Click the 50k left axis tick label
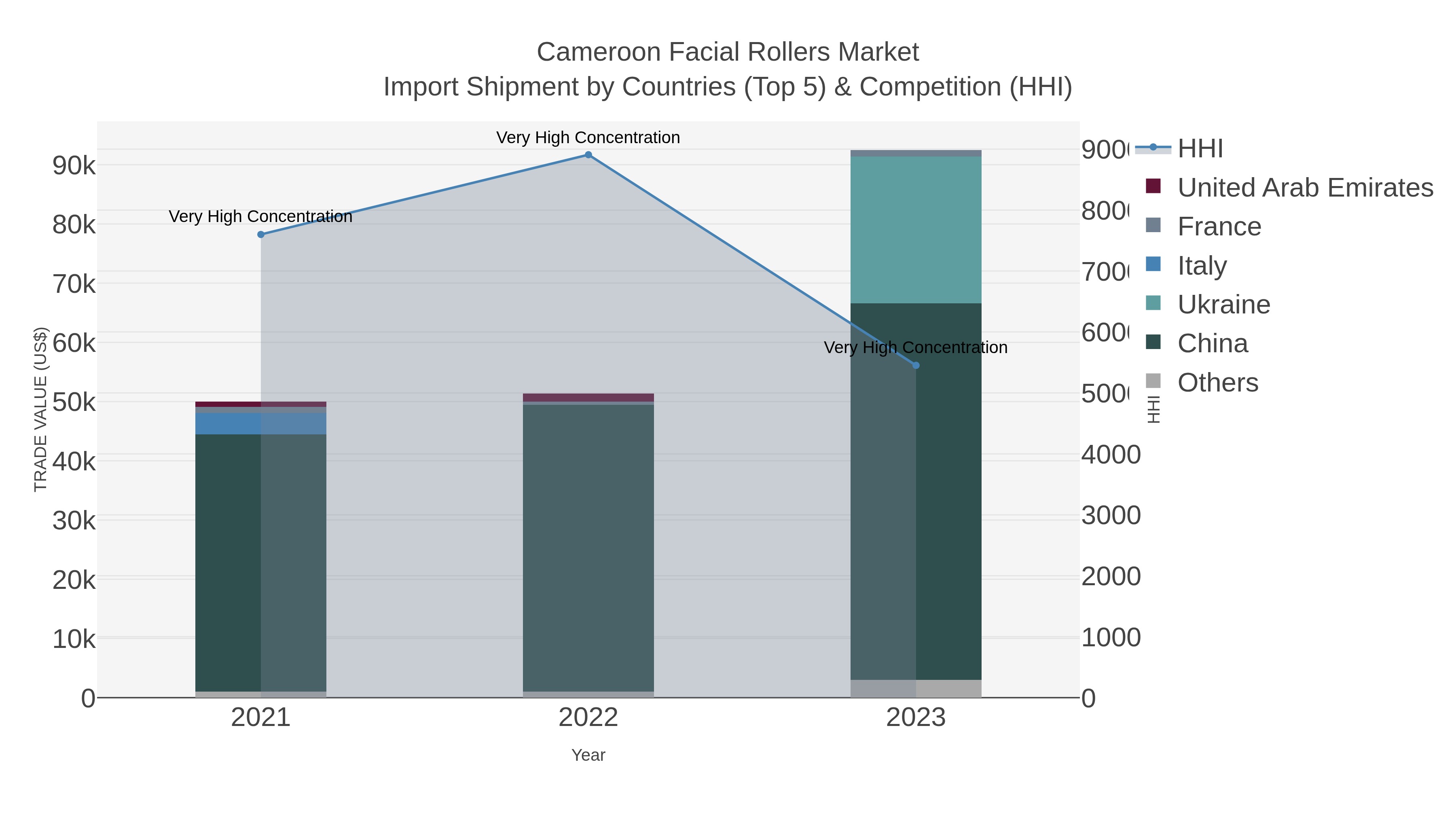Image resolution: width=1456 pixels, height=819 pixels. click(x=74, y=402)
